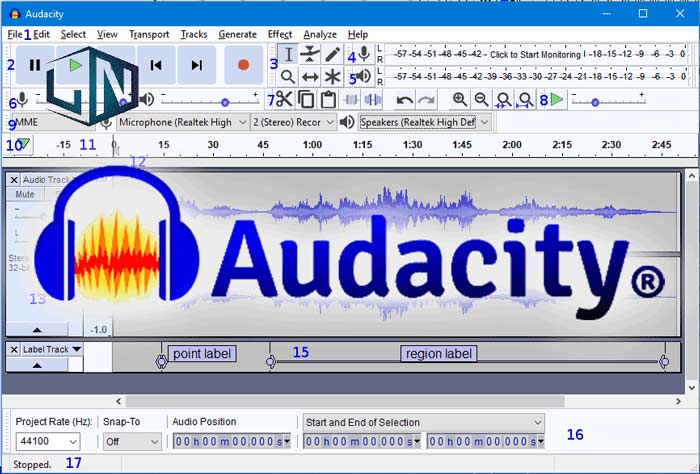The width and height of the screenshot is (700, 474).
Task: Collapse the Label Track using its arrow button
Action: (37, 365)
